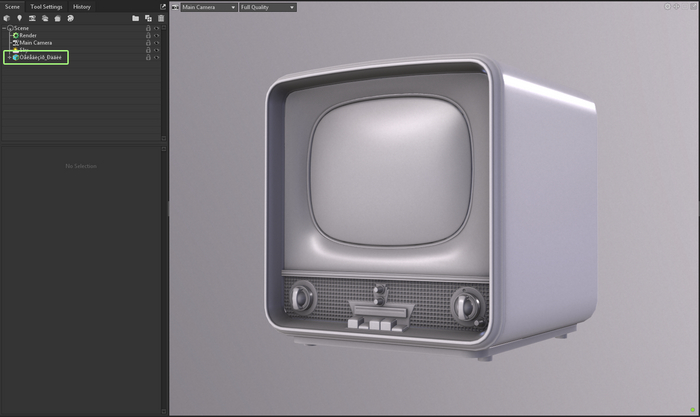Click the camera icon beside Main Camera dropdown
700x417 pixels.
[x=175, y=7]
